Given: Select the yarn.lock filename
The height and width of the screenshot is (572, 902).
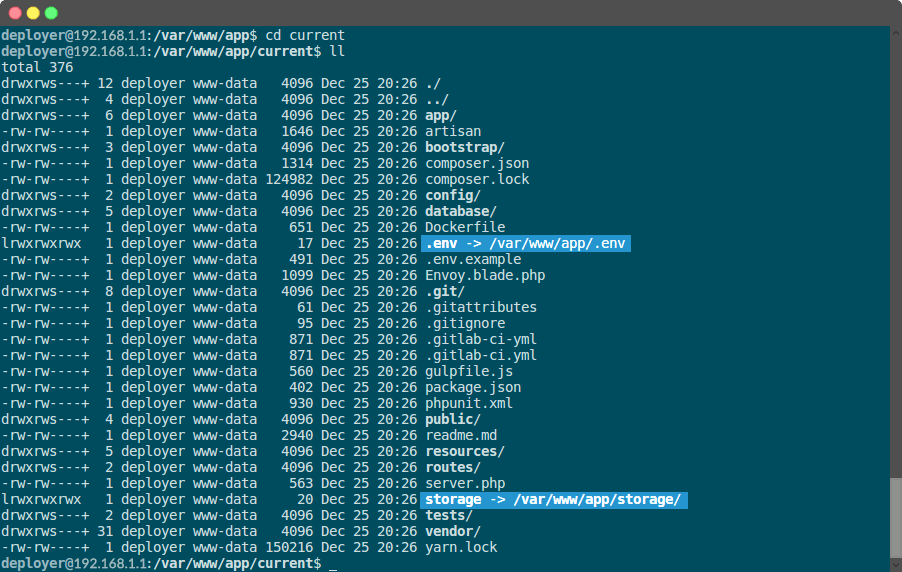Looking at the screenshot, I should point(461,547).
